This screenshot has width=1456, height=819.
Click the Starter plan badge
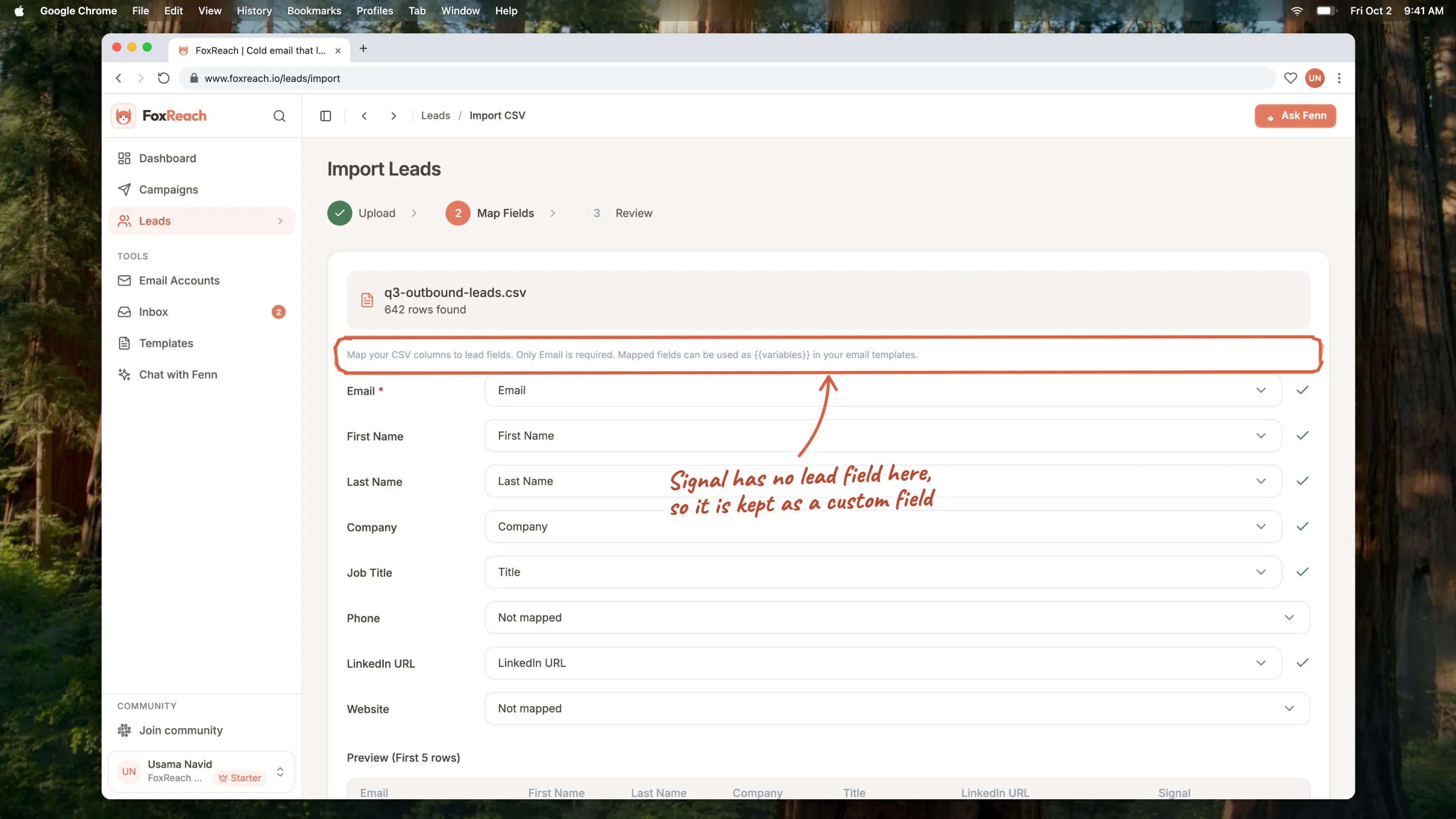(240, 779)
